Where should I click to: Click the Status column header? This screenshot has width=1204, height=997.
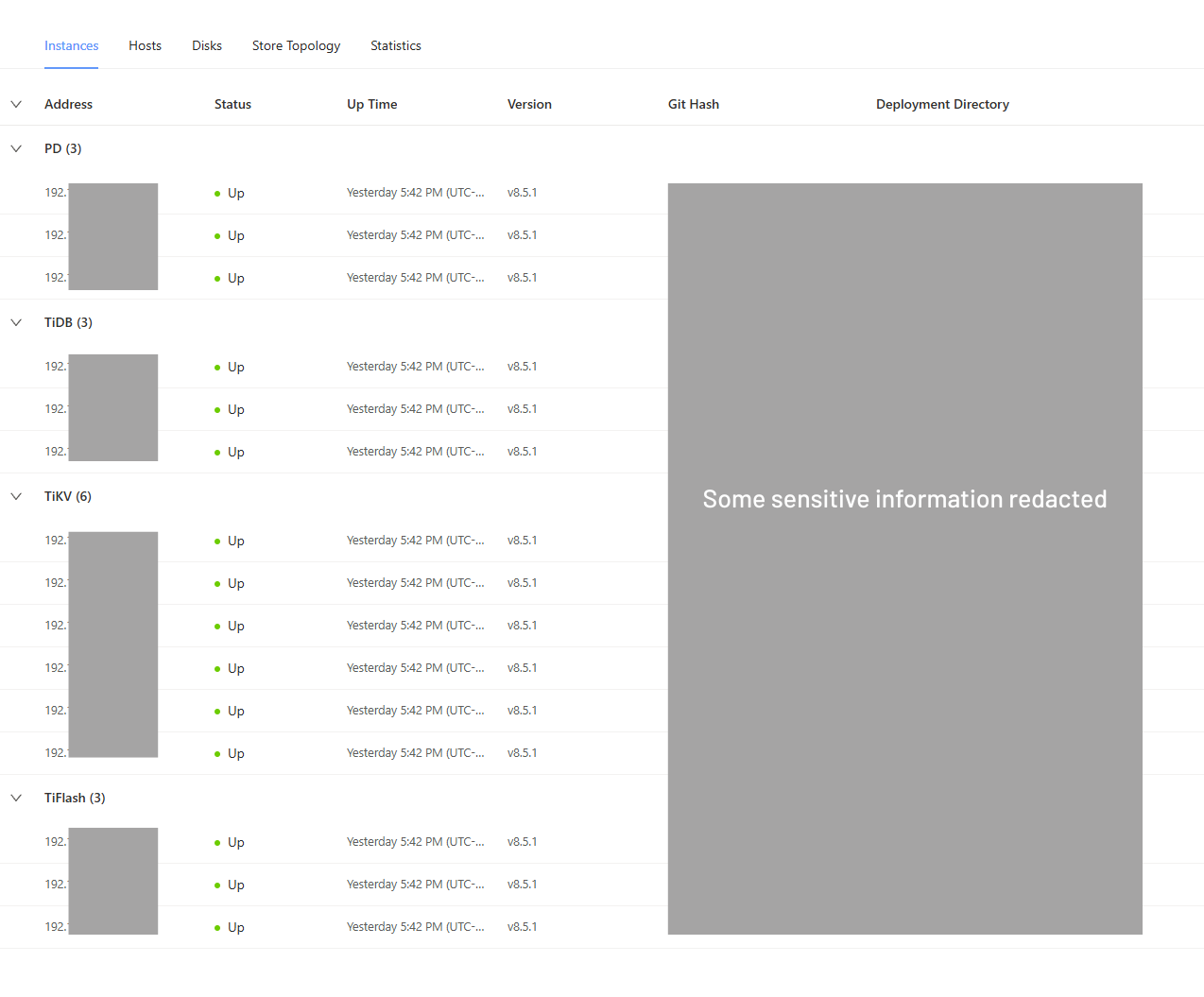(x=232, y=104)
